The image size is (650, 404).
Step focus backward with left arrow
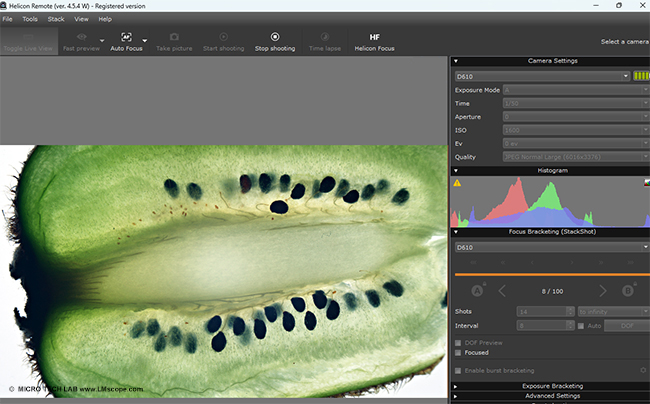[x=502, y=291]
